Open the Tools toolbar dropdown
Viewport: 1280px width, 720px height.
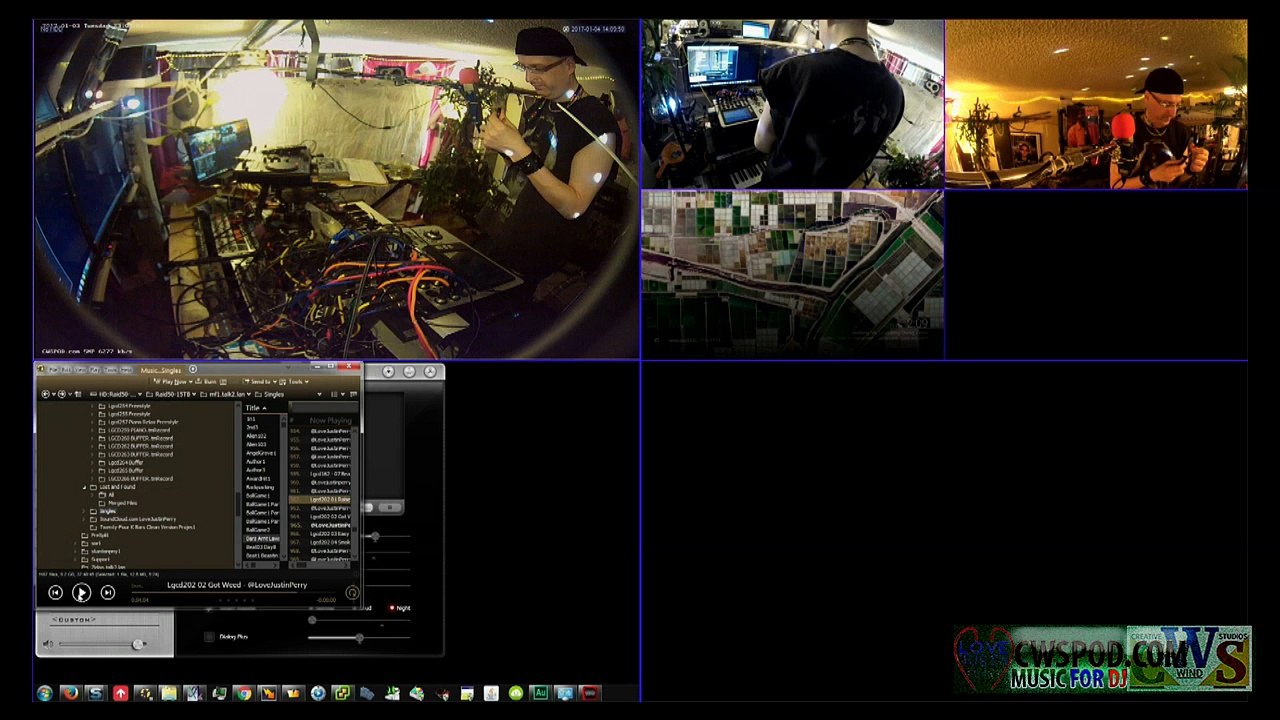(x=294, y=381)
